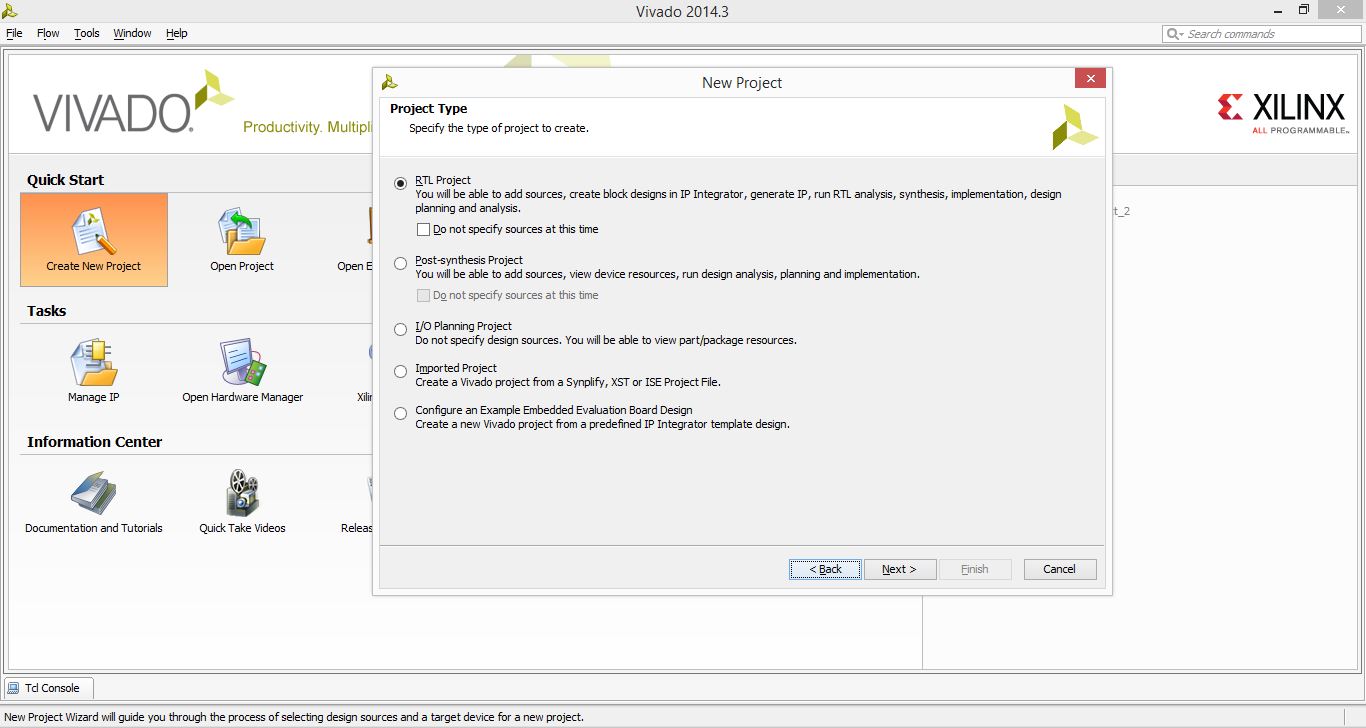Open the Window menu
Viewport: 1366px width, 728px height.
tap(132, 33)
